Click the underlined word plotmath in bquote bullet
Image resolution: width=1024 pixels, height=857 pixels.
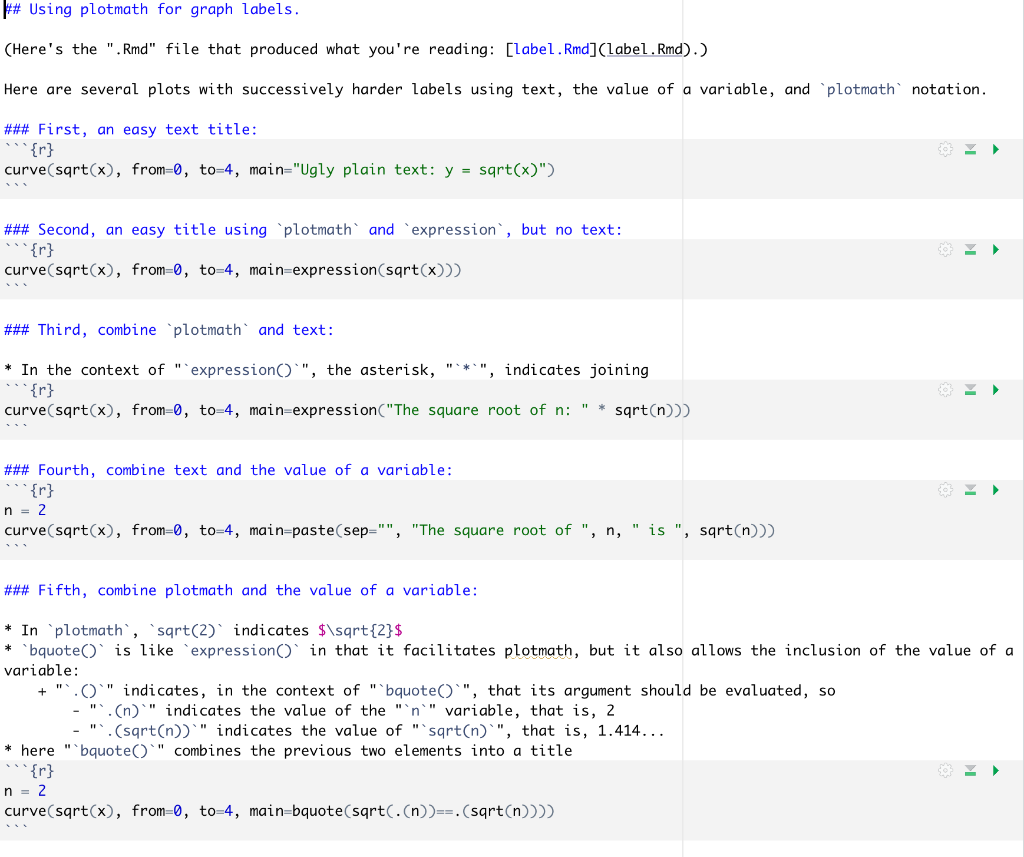[x=538, y=651]
